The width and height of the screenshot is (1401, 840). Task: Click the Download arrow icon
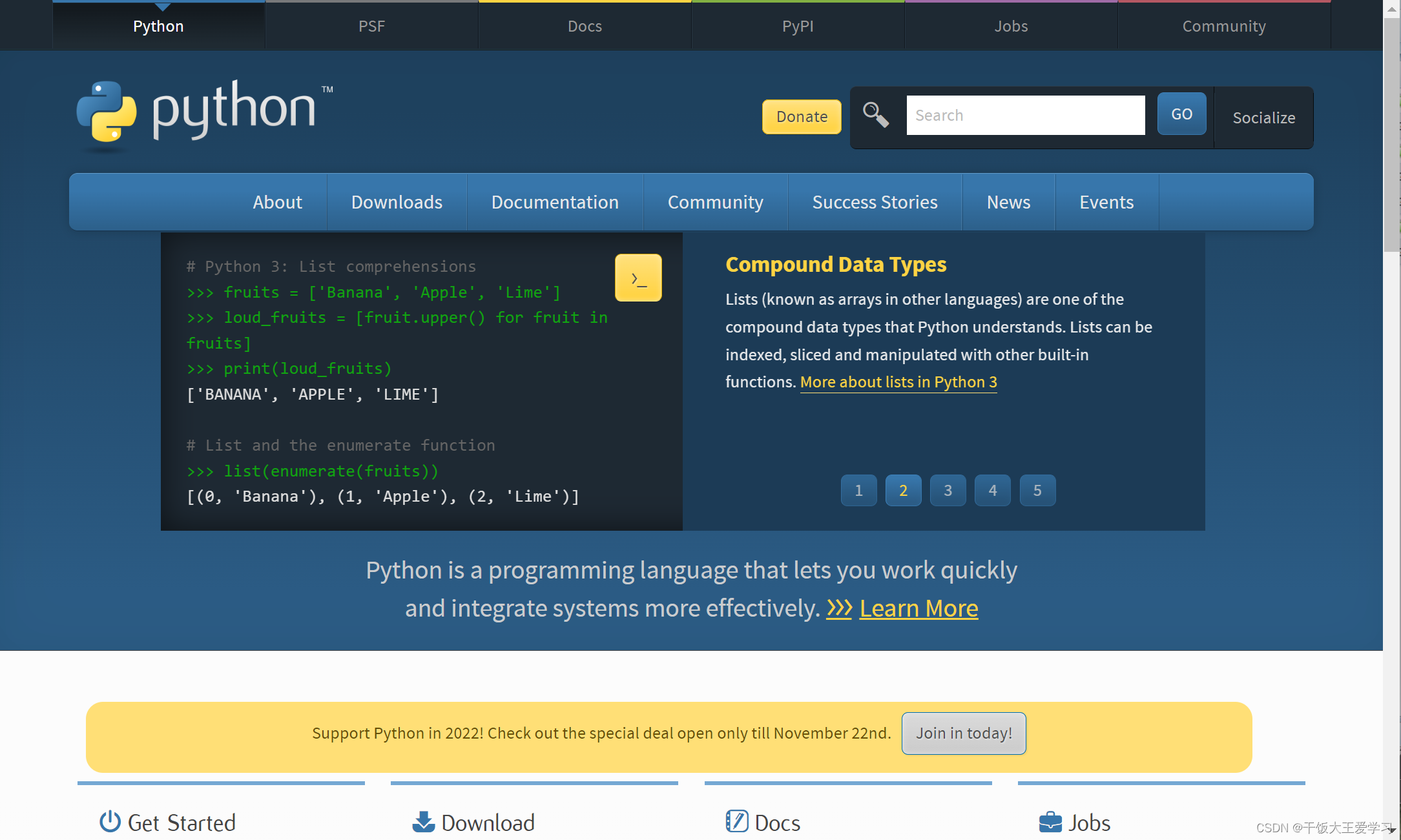[x=424, y=822]
